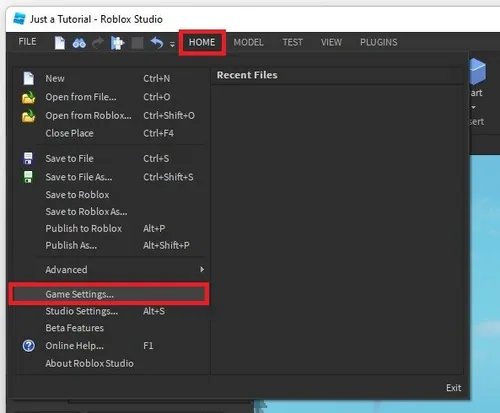
Task: Open Game Settings...
Action: [x=109, y=294]
